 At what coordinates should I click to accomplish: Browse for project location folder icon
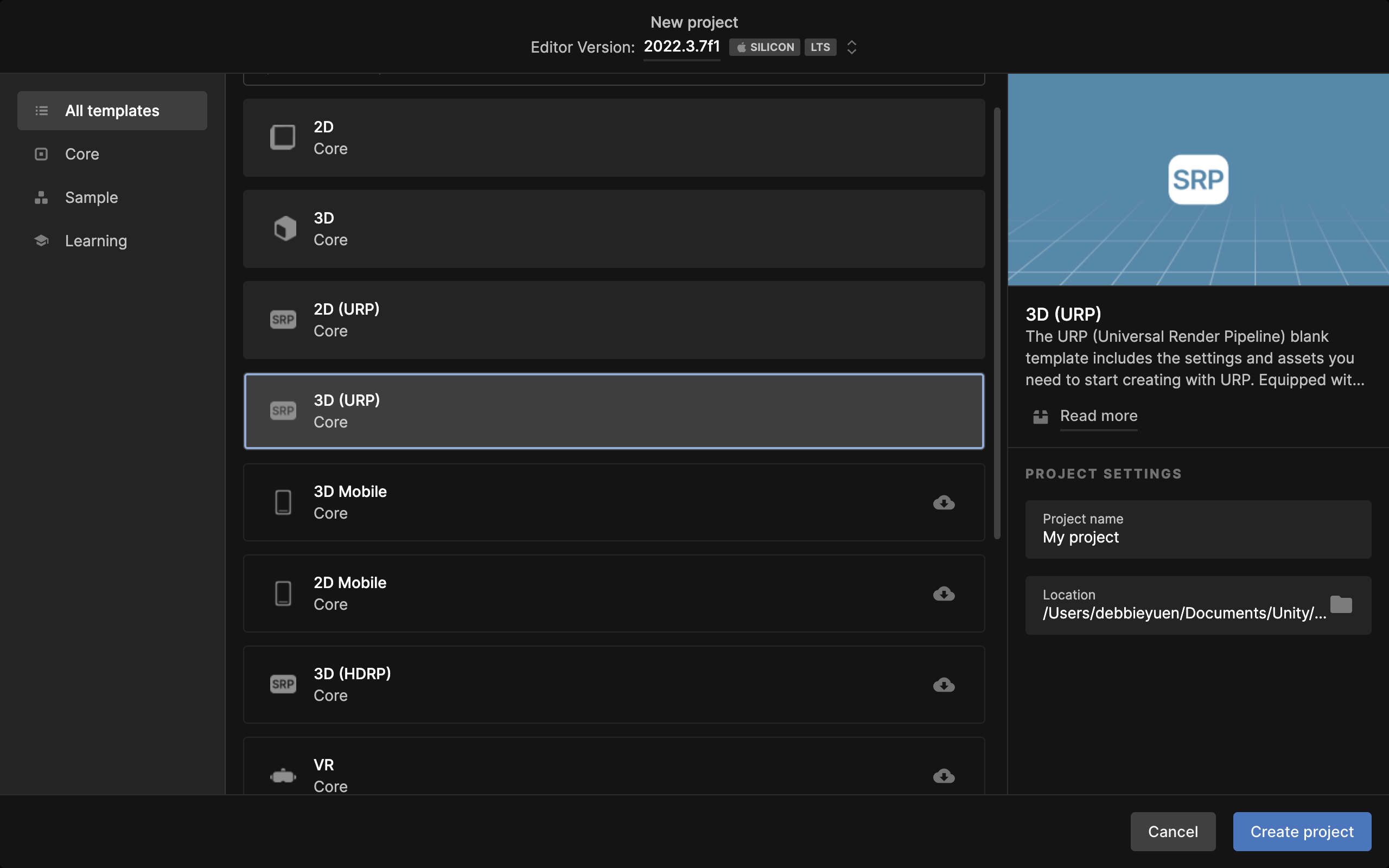click(1341, 604)
